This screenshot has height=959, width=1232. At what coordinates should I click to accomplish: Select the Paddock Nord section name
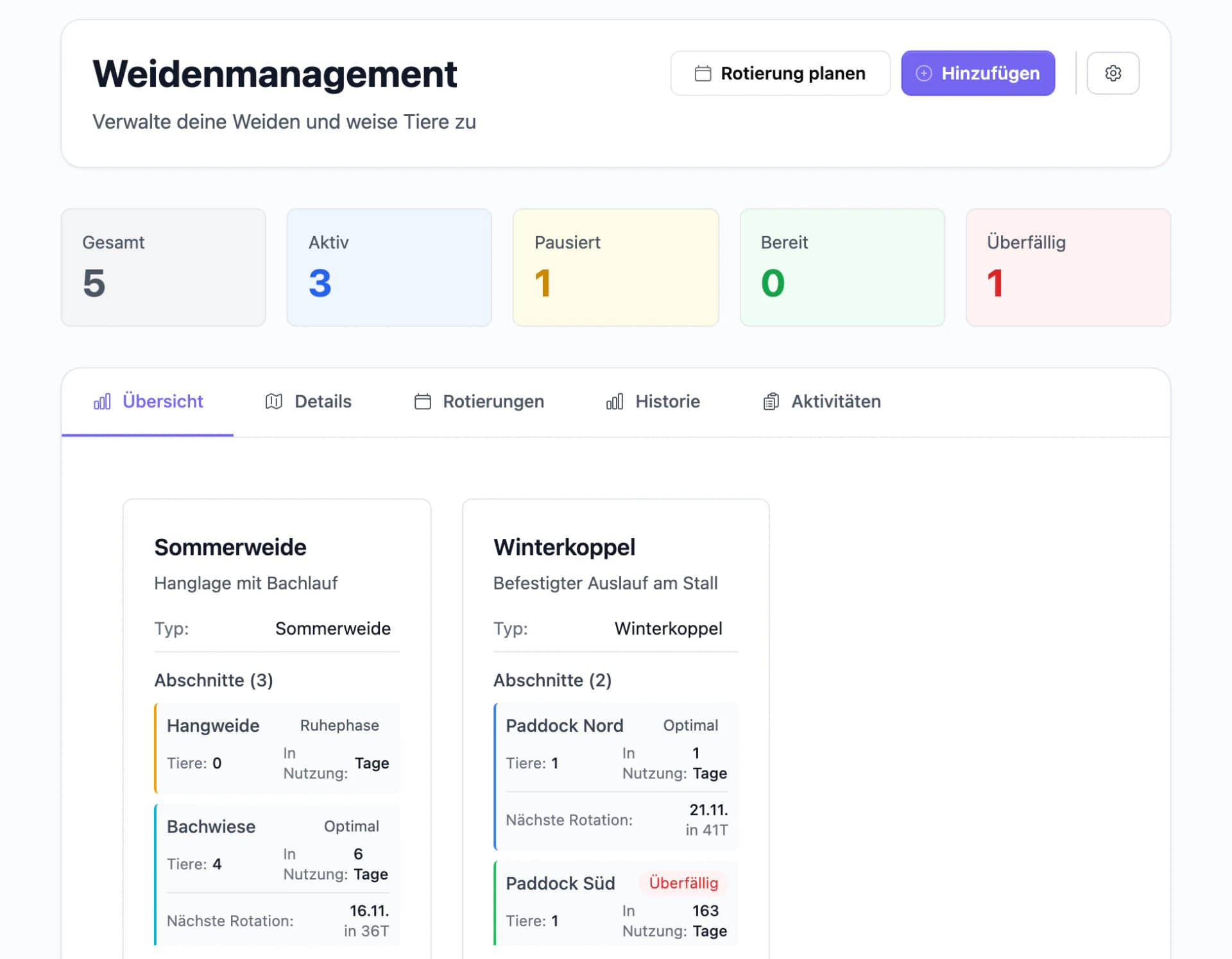[565, 726]
